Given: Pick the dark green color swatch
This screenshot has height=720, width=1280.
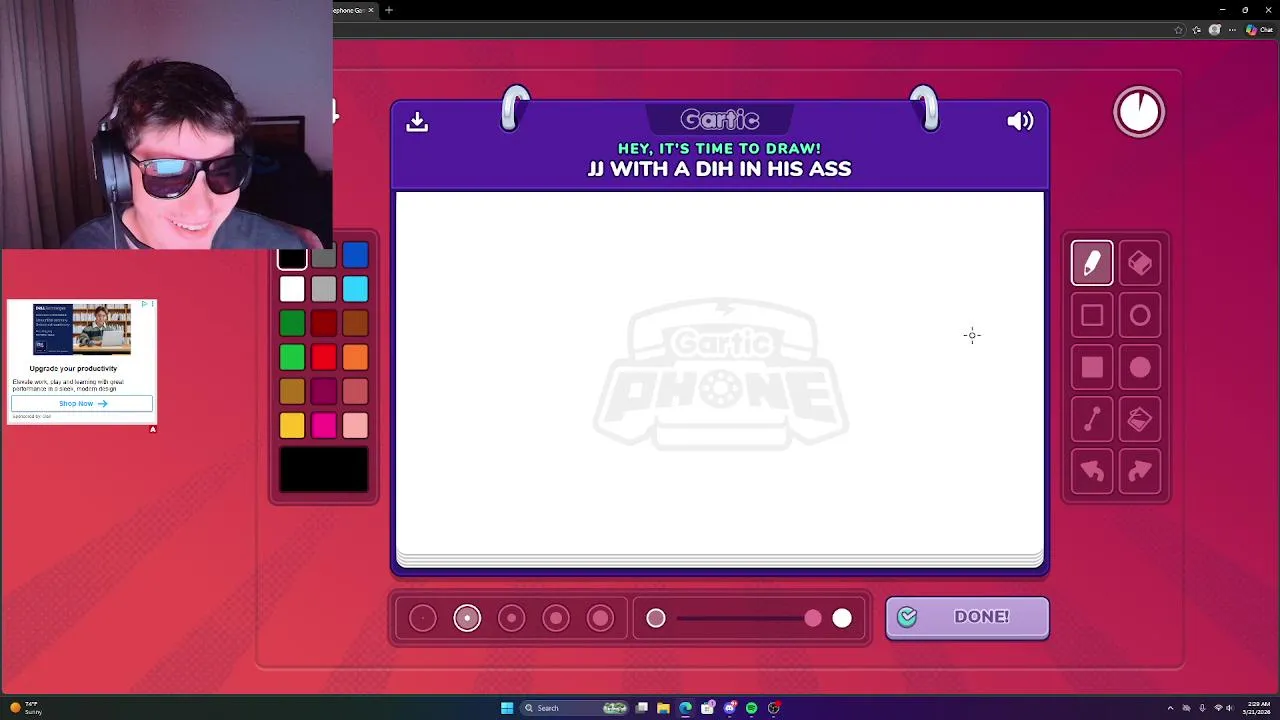Looking at the screenshot, I should pos(292,324).
